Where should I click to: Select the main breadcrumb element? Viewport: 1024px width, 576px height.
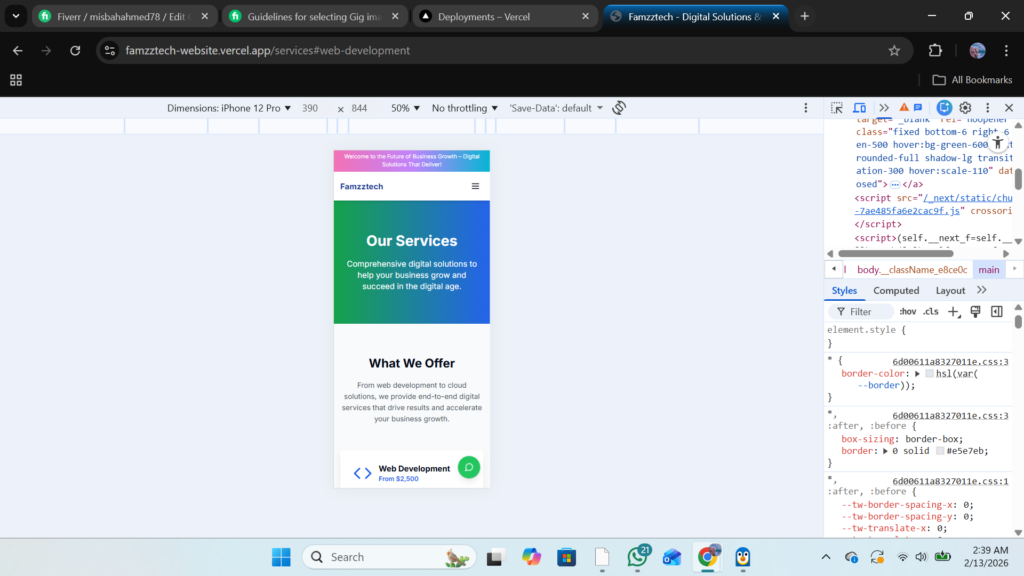click(989, 270)
